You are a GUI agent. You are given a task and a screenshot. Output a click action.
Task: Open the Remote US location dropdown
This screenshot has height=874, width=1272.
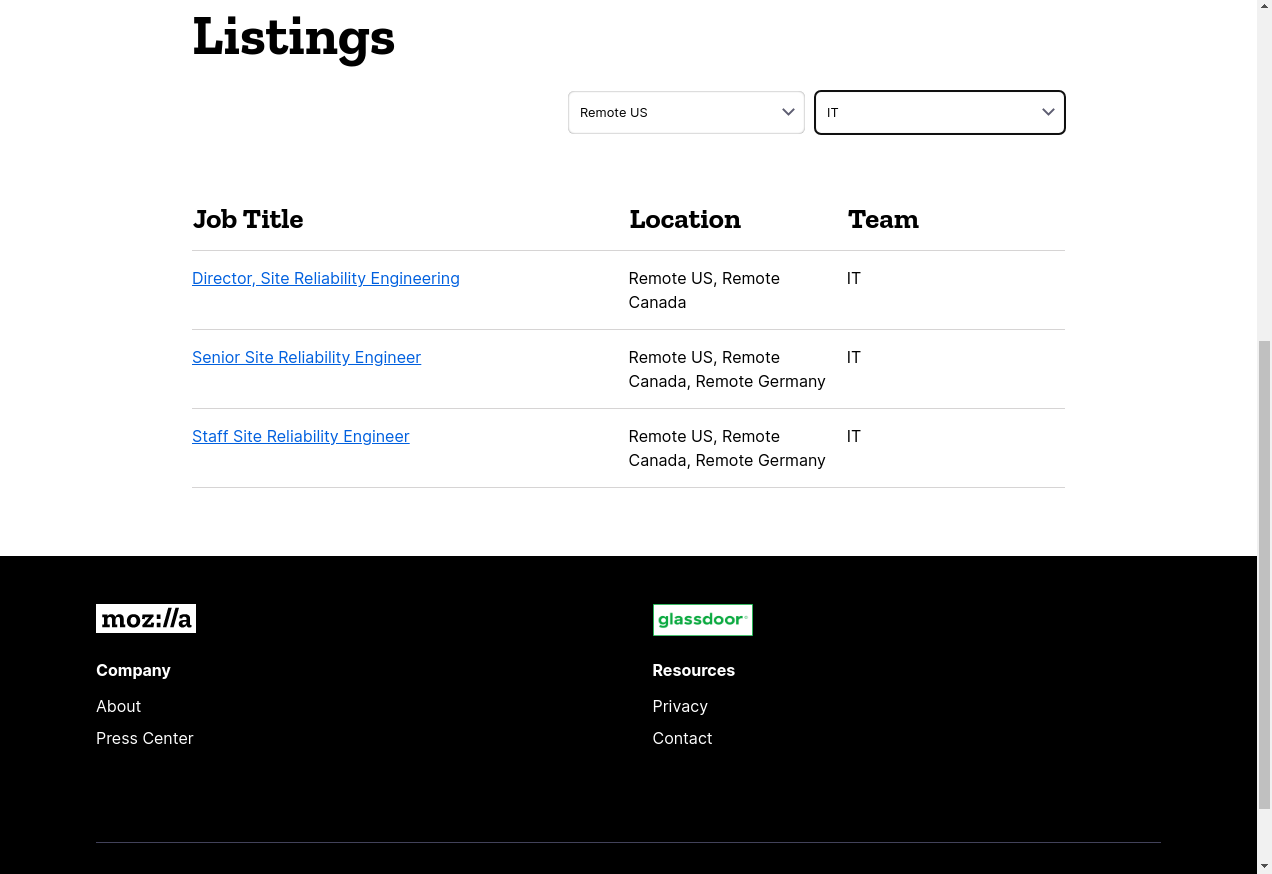click(686, 113)
